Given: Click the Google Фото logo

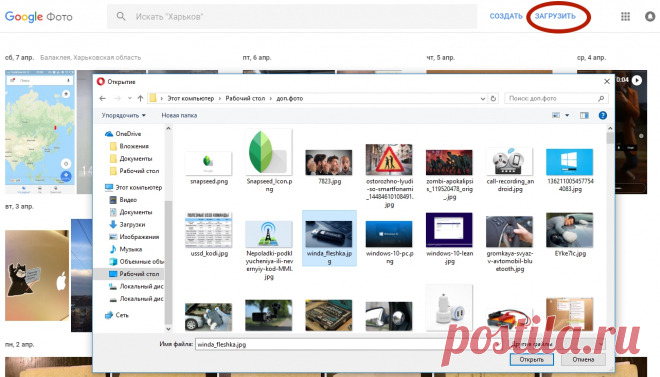Looking at the screenshot, I should tap(39, 17).
